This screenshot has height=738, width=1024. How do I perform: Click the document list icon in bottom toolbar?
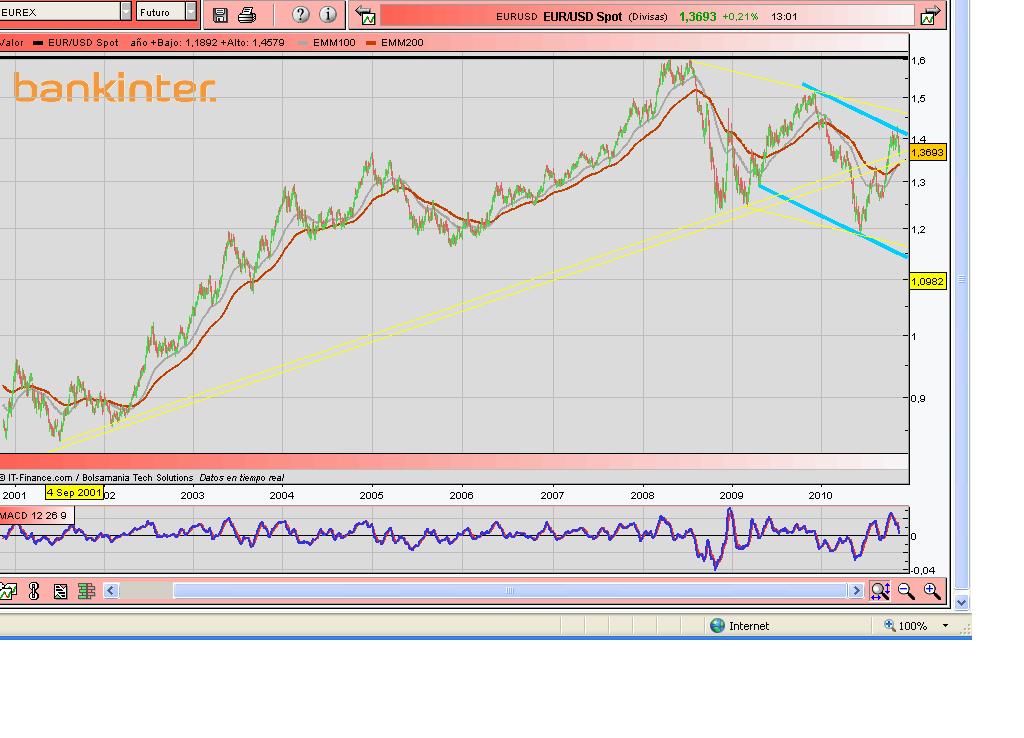click(x=60, y=591)
